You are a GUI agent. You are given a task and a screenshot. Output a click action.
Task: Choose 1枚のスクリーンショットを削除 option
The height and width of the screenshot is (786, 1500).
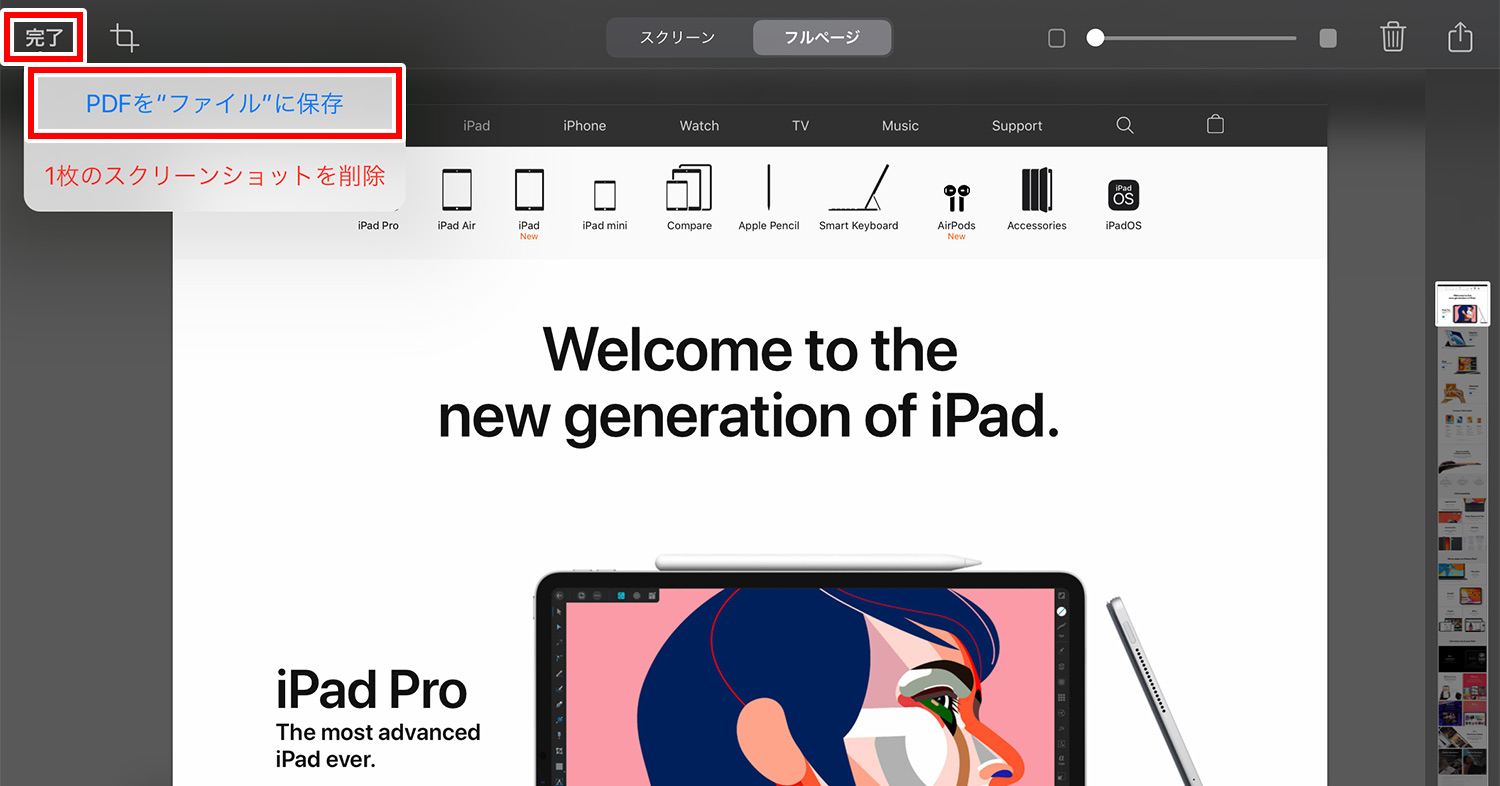point(215,176)
